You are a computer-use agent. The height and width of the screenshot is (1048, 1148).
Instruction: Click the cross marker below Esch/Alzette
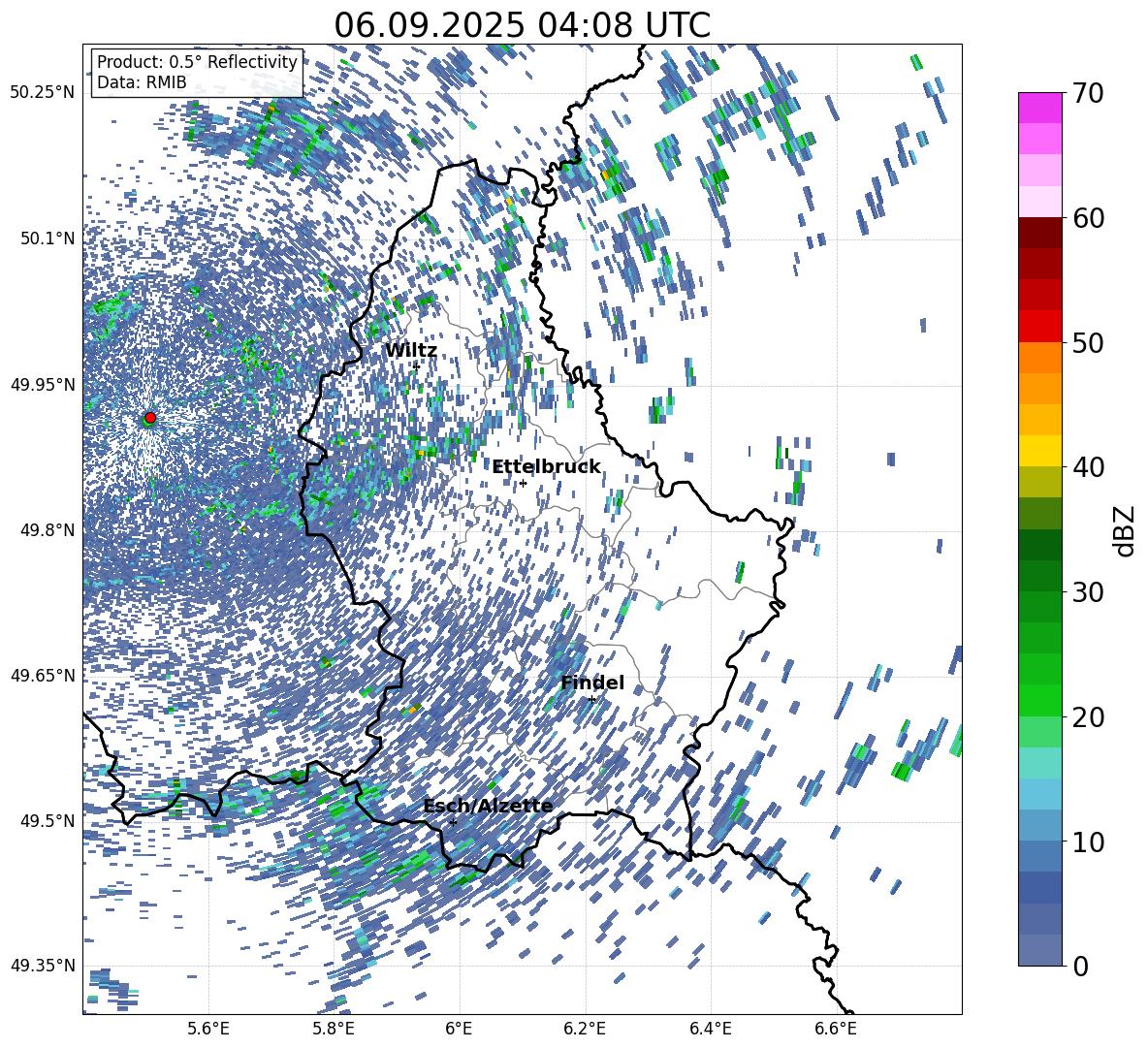click(x=453, y=822)
